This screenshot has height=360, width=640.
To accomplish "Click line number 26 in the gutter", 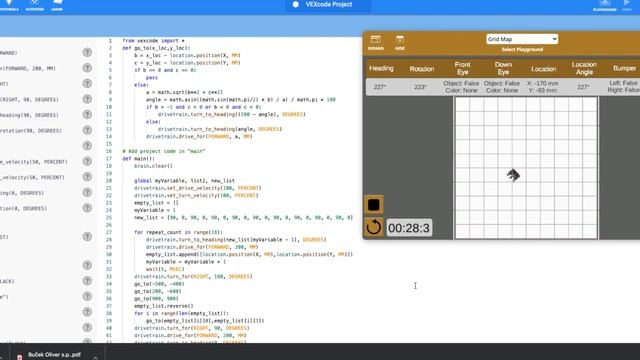I will coord(109,225).
